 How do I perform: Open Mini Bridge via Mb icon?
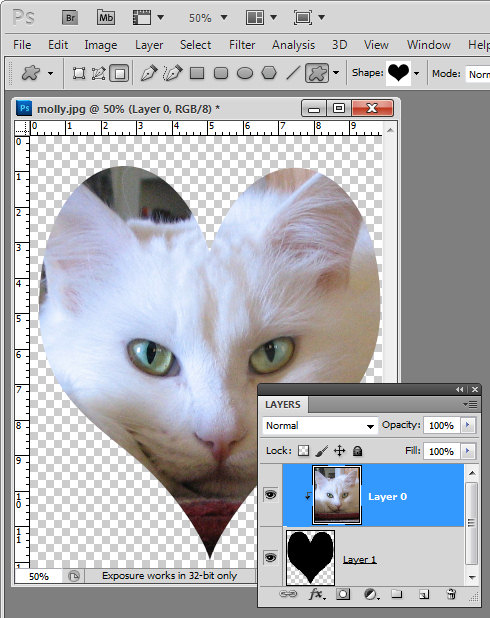[106, 17]
